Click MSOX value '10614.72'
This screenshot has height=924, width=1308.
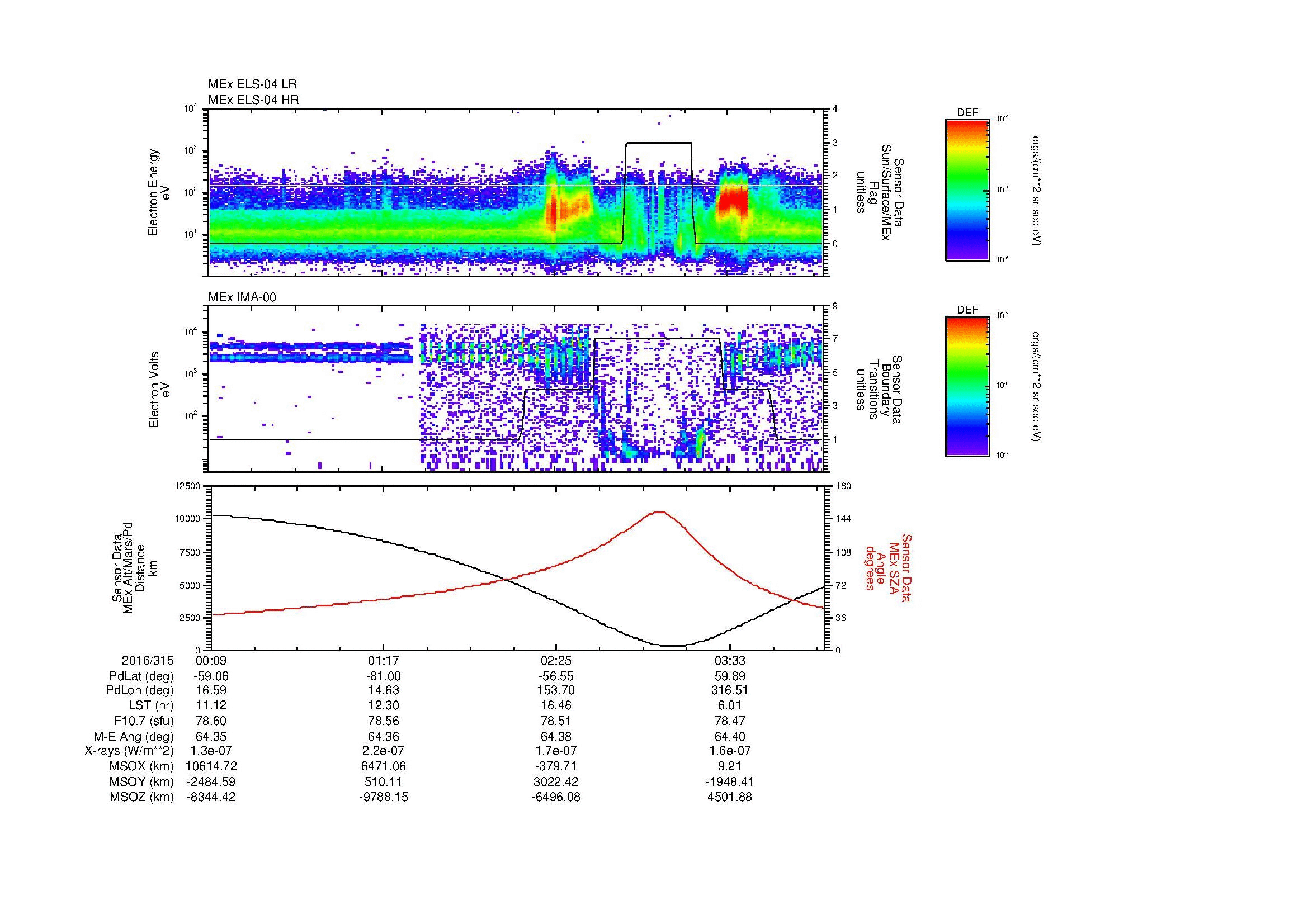(x=211, y=766)
